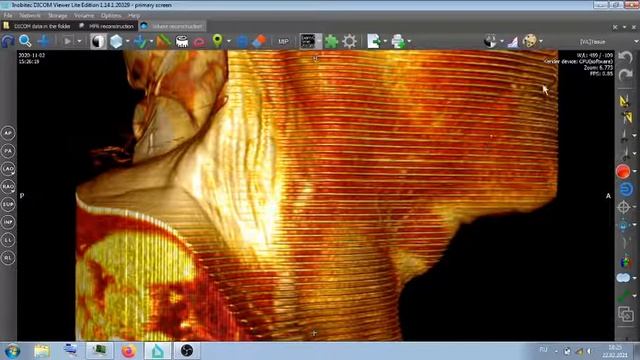Set INF view orientation
This screenshot has width=640, height=360.
[x=8, y=222]
